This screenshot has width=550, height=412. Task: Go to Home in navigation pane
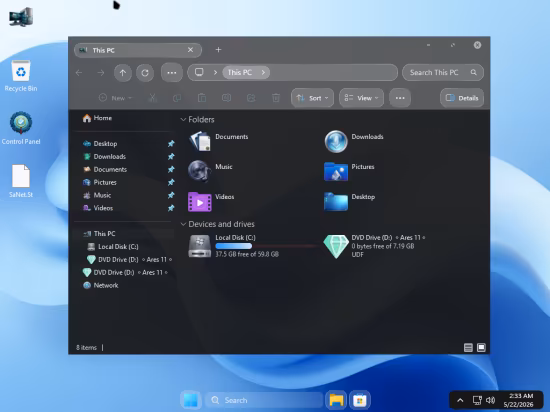97,118
